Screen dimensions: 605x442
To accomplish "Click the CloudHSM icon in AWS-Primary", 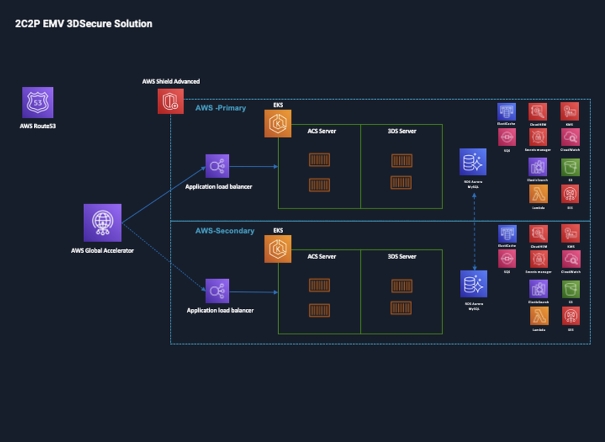I will pos(538,110).
